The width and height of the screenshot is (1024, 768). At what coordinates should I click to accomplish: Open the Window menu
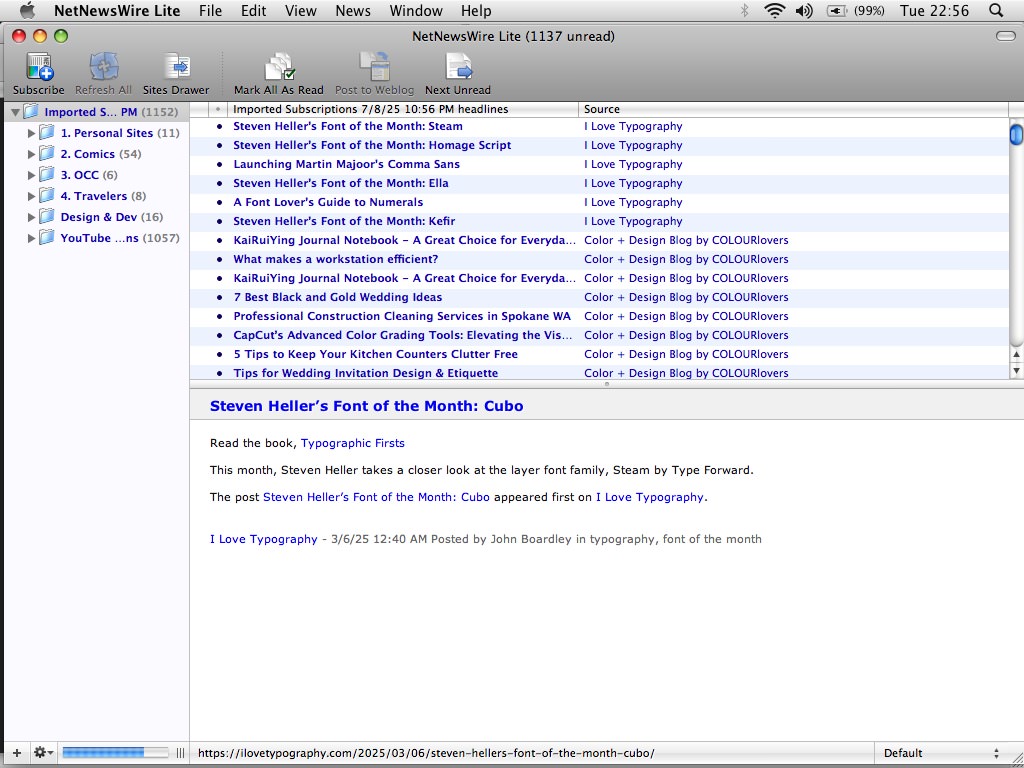(x=416, y=10)
